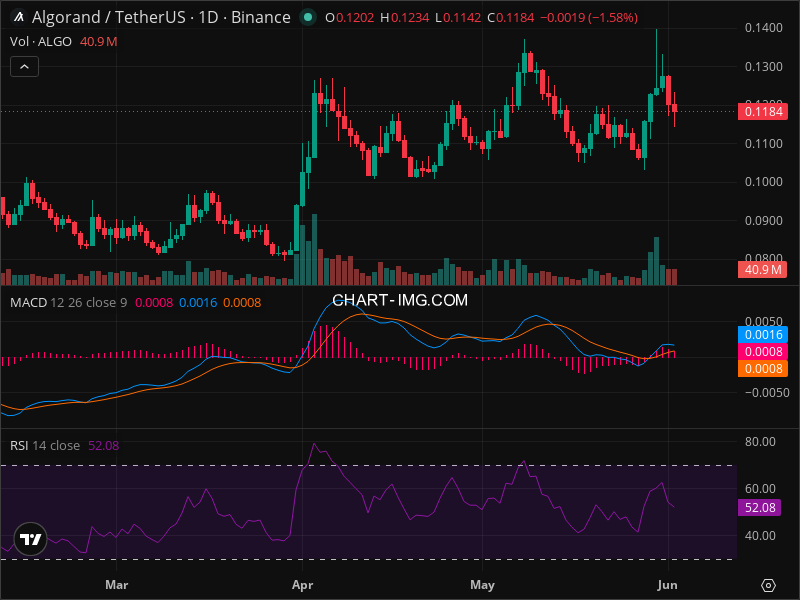The image size is (800, 600).
Task: Click the orange signal value tag 0.0008
Action: point(763,368)
